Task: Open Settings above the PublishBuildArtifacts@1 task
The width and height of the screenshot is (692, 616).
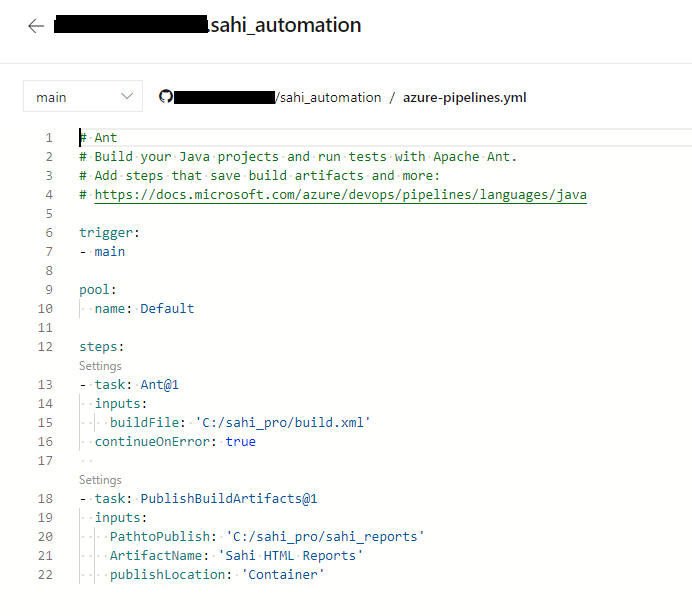Action: coord(100,480)
